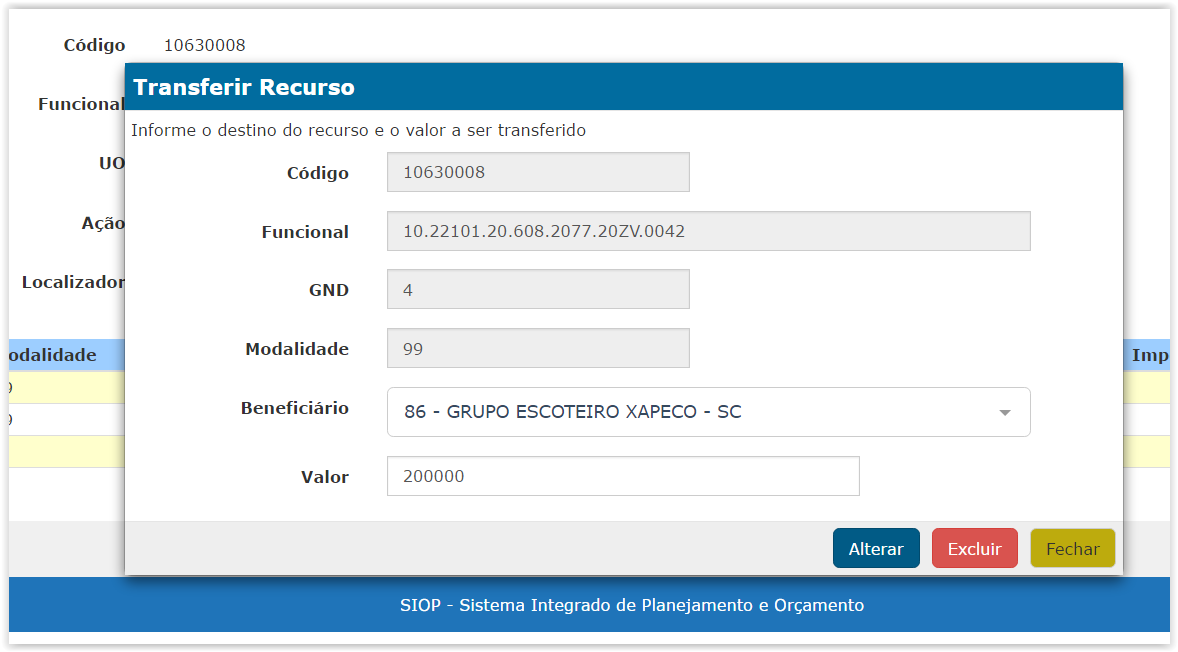1178x652 pixels.
Task: Select the Funcional field with 10.22101.20.608.2077.20ZV.0042
Action: tap(707, 231)
